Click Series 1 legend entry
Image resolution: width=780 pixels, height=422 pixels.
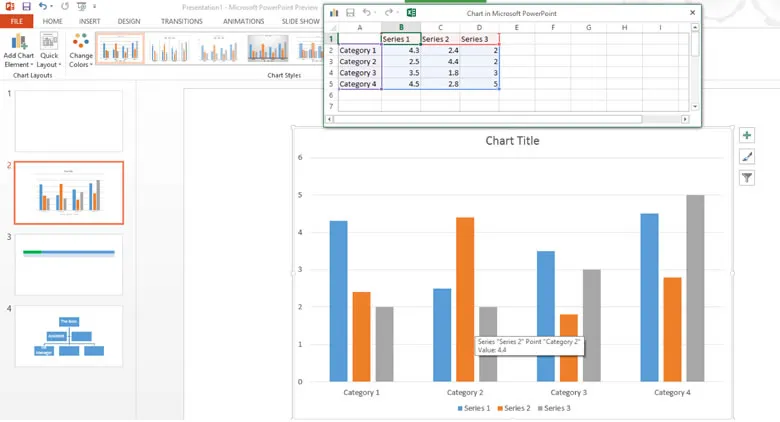pyautogui.click(x=474, y=408)
